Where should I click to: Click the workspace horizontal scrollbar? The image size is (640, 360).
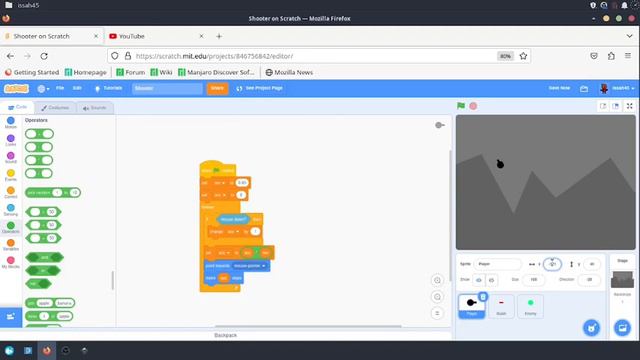[x=308, y=326]
